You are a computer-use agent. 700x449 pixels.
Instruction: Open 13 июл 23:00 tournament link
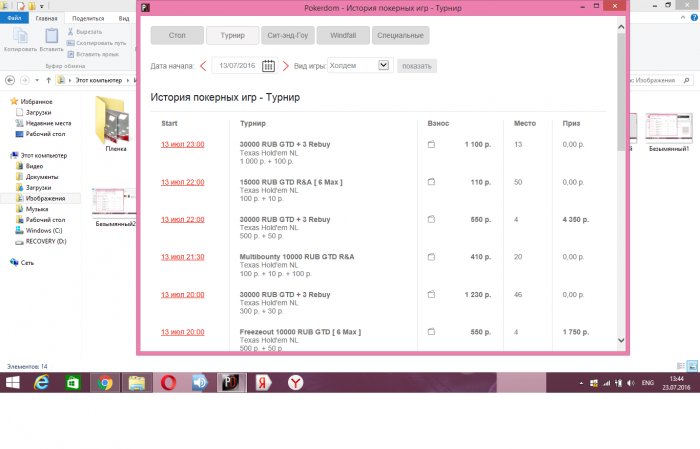(183, 144)
